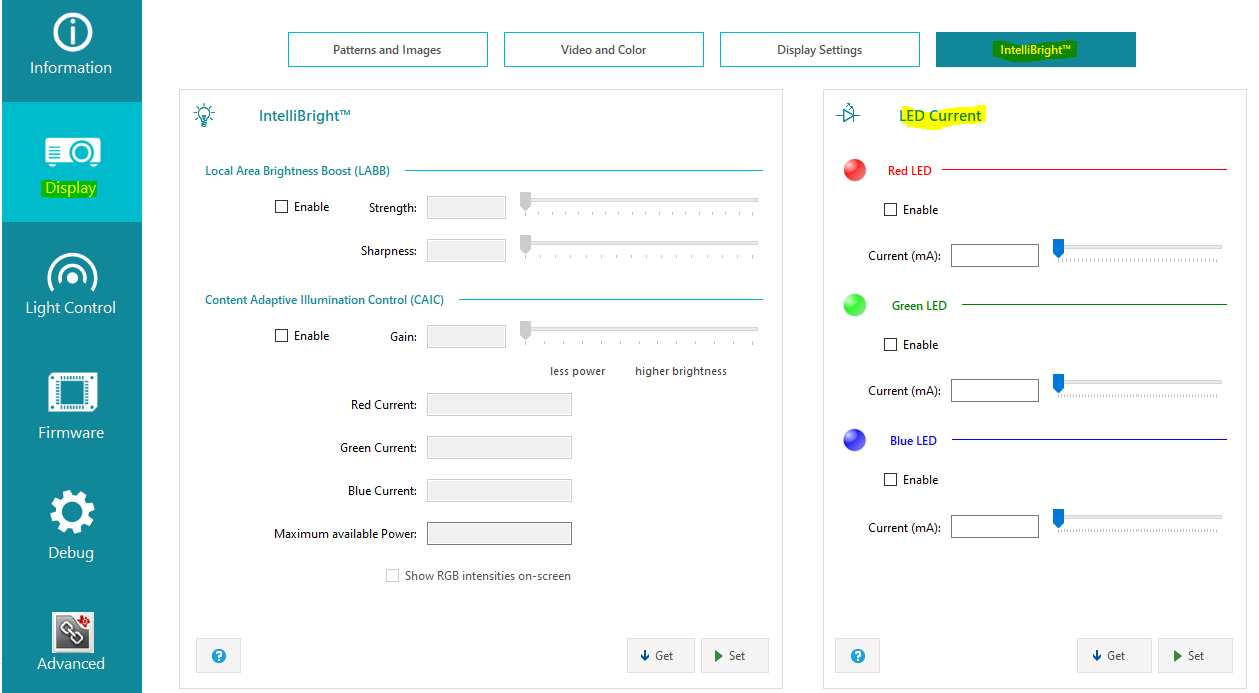Open help for the LED Current panel
This screenshot has height=693, width=1259.
point(857,656)
